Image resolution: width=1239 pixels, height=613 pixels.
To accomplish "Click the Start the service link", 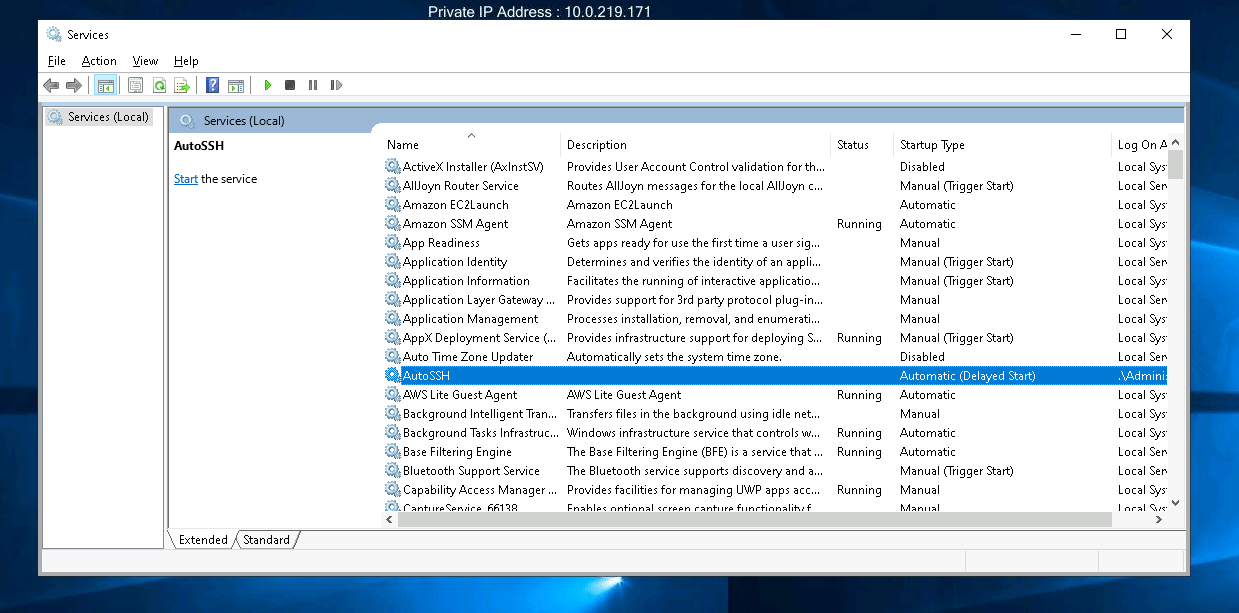I will (186, 179).
